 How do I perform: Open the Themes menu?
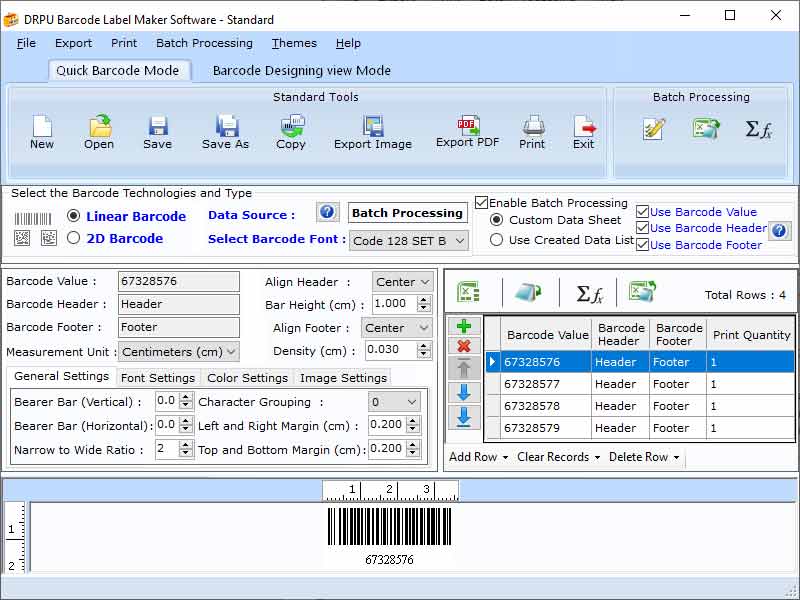click(x=293, y=43)
